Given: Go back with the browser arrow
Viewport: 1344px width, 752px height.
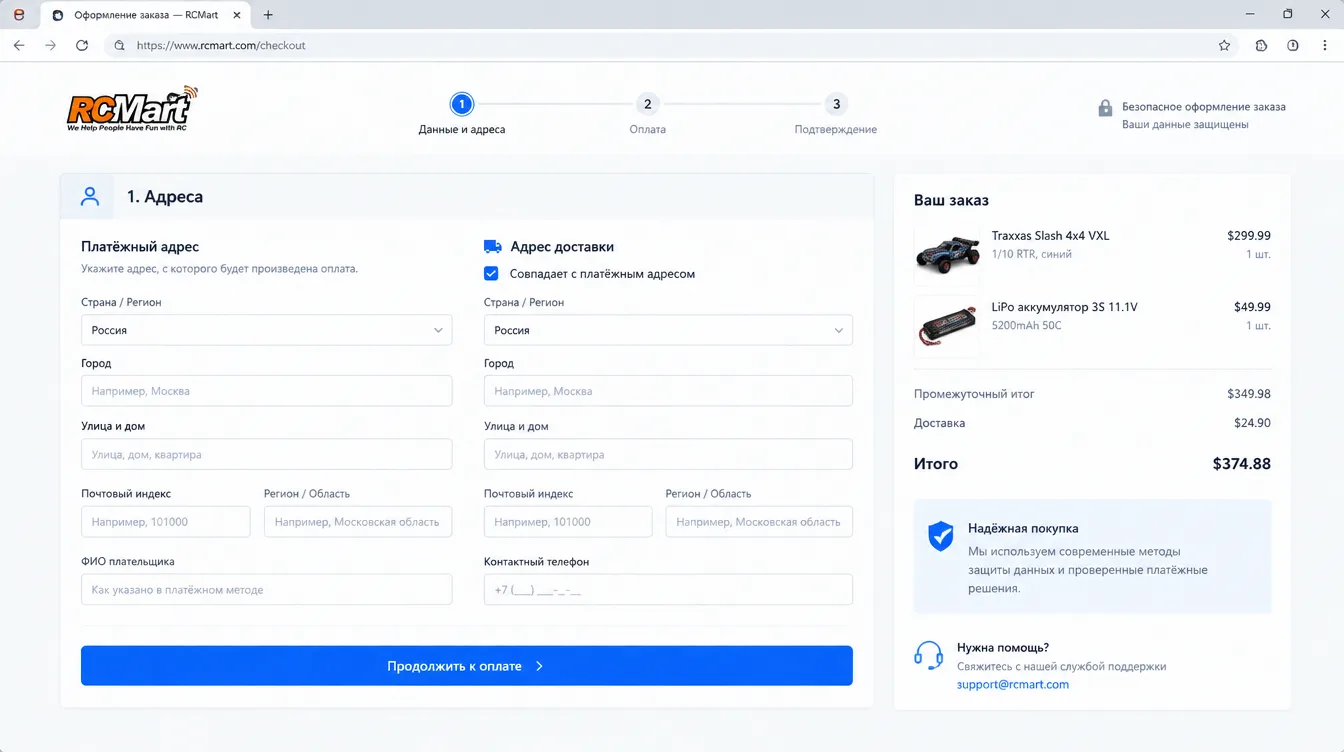Looking at the screenshot, I should pyautogui.click(x=19, y=45).
